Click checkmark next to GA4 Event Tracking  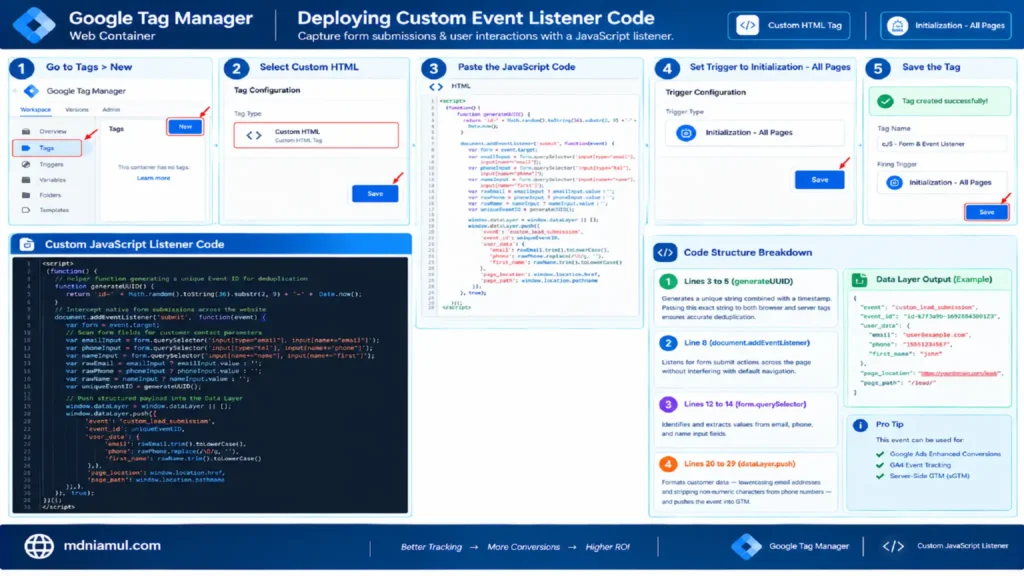[880, 465]
